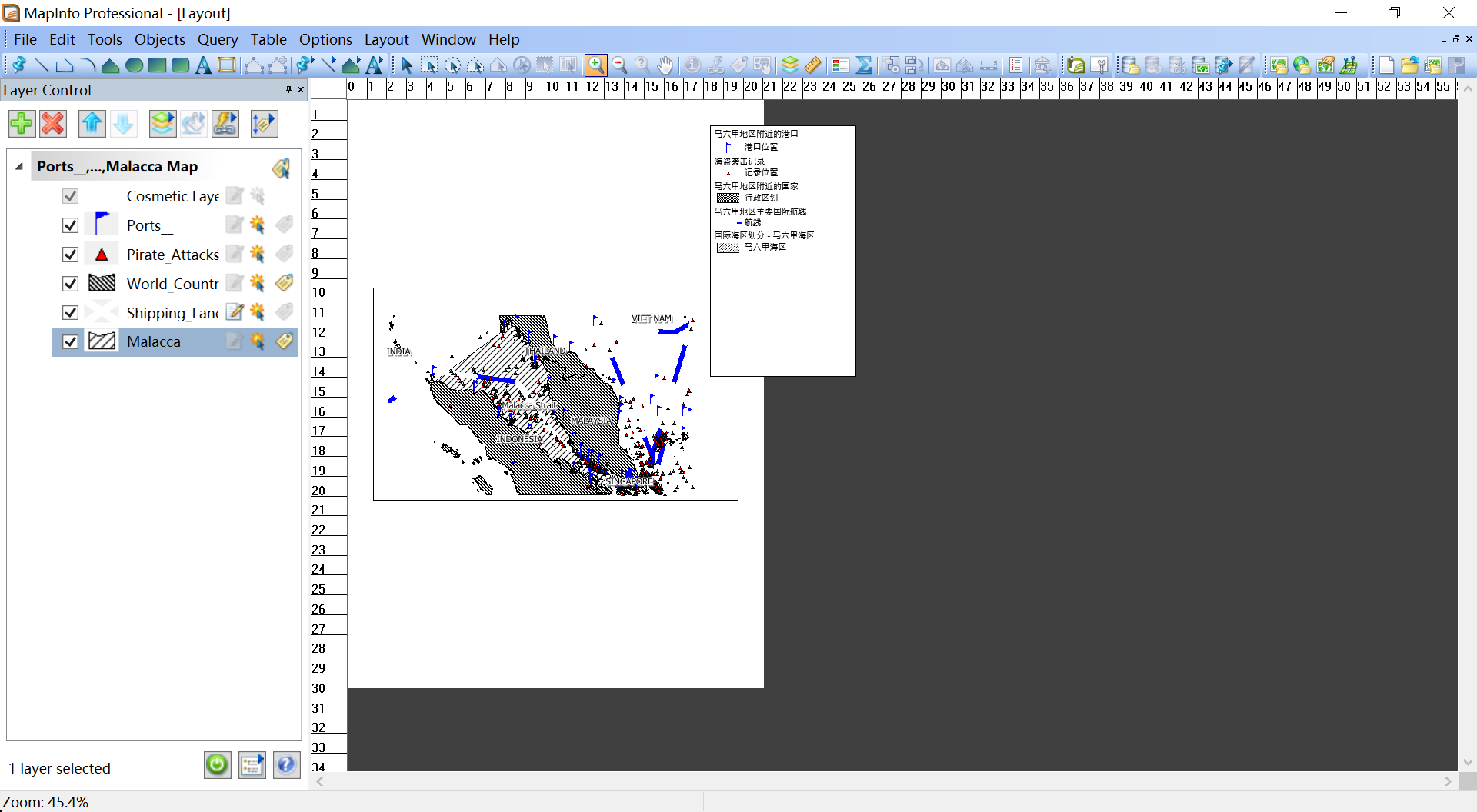The image size is (1477, 812).
Task: Open map label options tag for Malacca Map
Action: point(282,168)
